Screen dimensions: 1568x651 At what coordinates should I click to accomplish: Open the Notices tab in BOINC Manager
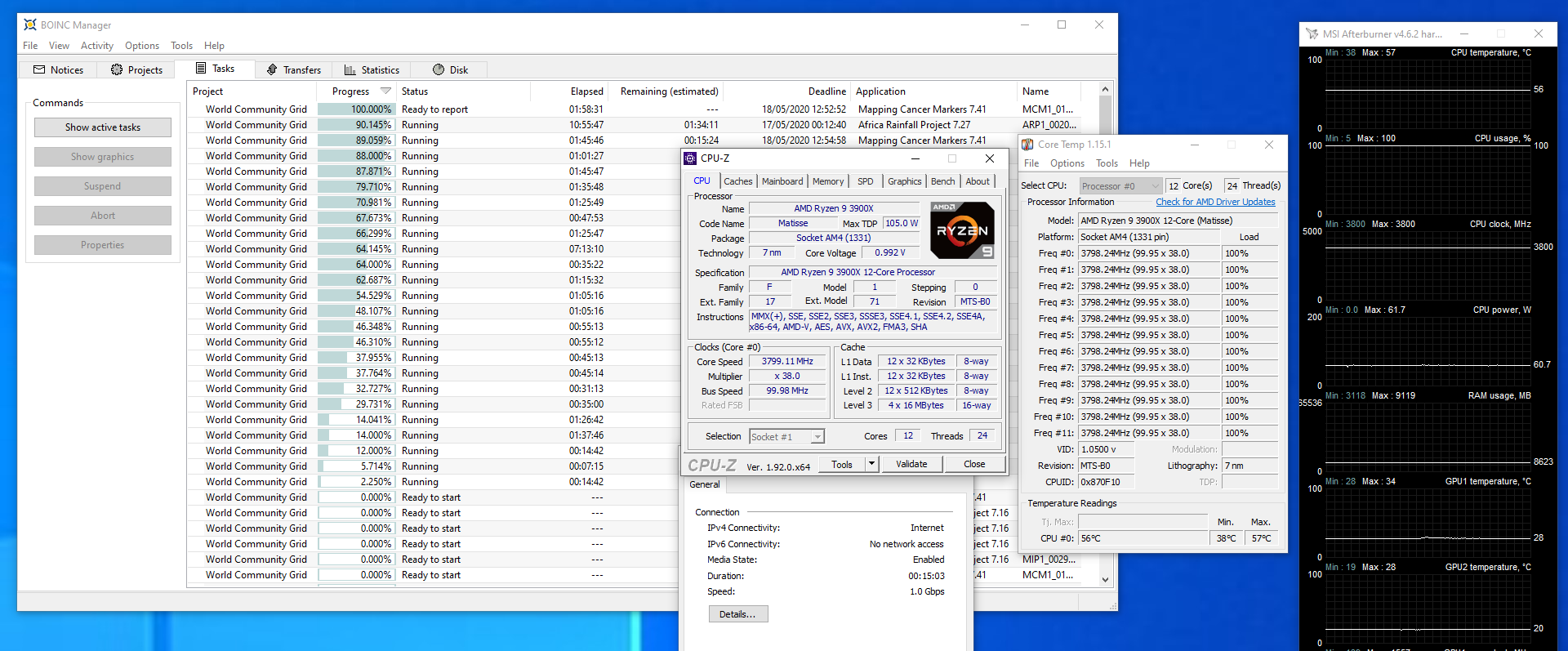click(58, 70)
